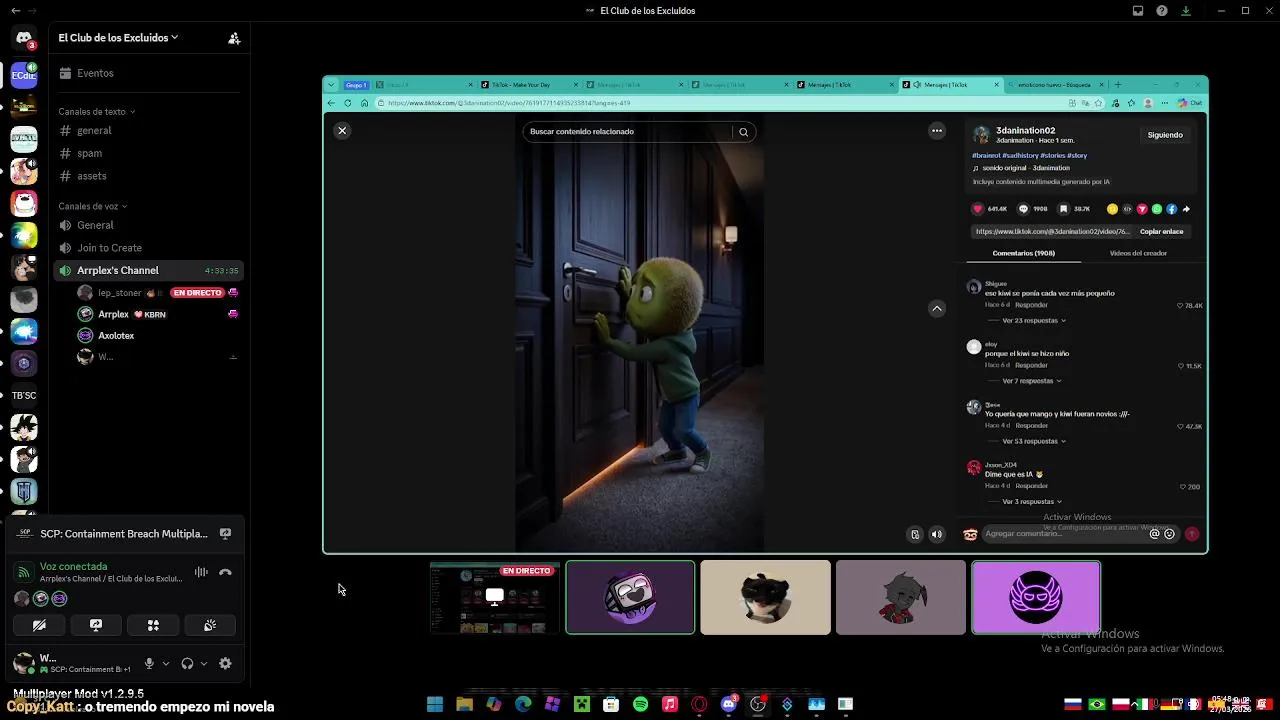
Task: Click Copiar enlace button
Action: (1161, 232)
